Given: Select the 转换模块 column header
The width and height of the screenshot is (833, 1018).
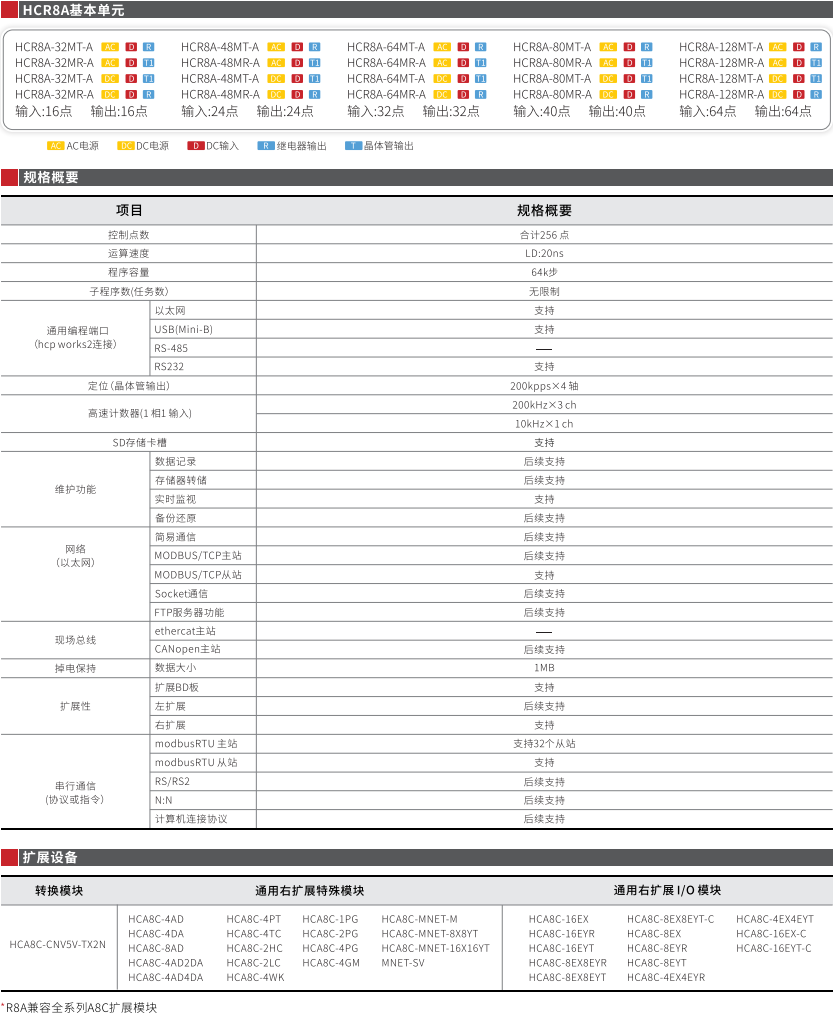Looking at the screenshot, I should (x=59, y=890).
